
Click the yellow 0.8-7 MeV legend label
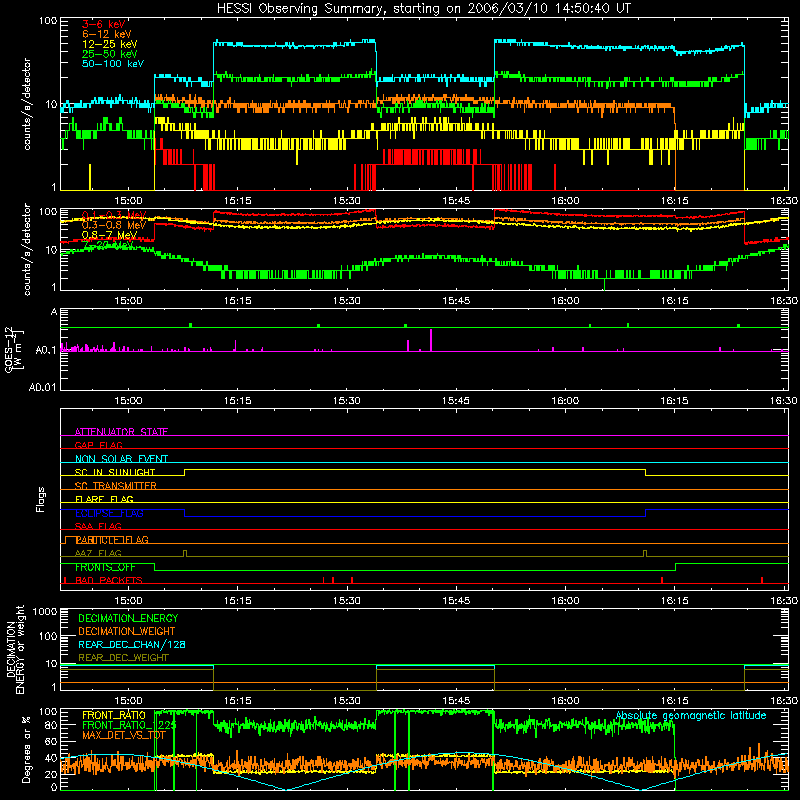click(x=110, y=235)
